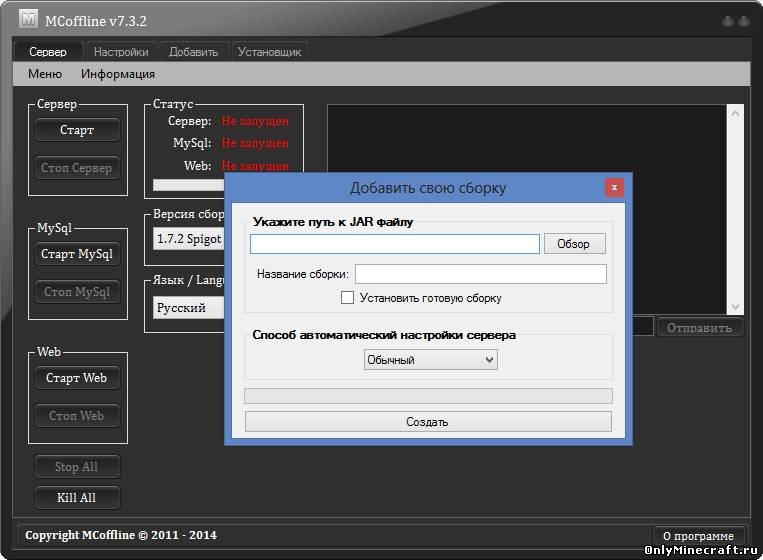Image resolution: width=763 pixels, height=560 pixels.
Task: Switch to the Установщик tab
Action: click(270, 52)
